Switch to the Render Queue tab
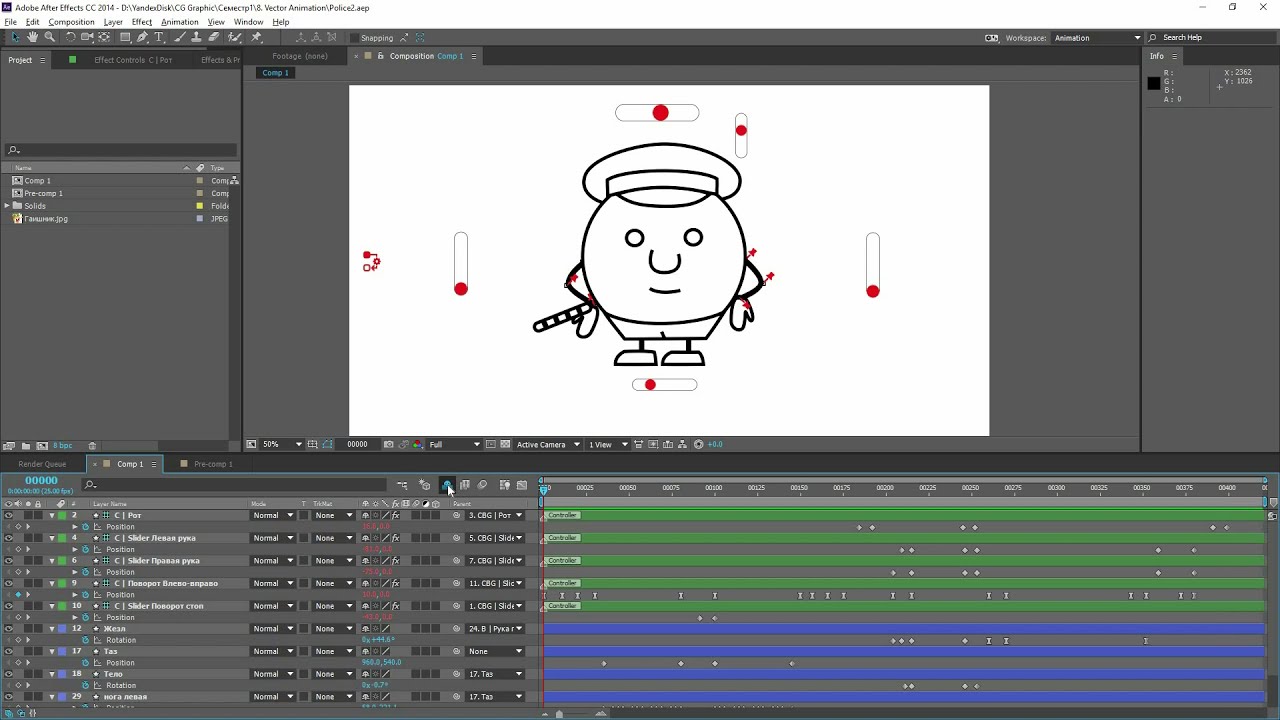This screenshot has height=720, width=1280. pyautogui.click(x=42, y=464)
